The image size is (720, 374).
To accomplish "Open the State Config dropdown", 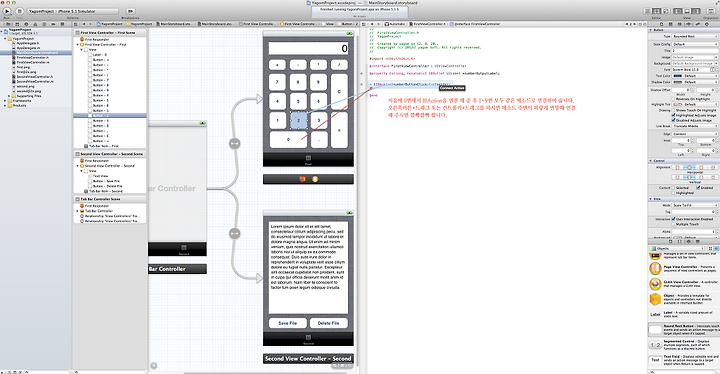I will (x=695, y=44).
